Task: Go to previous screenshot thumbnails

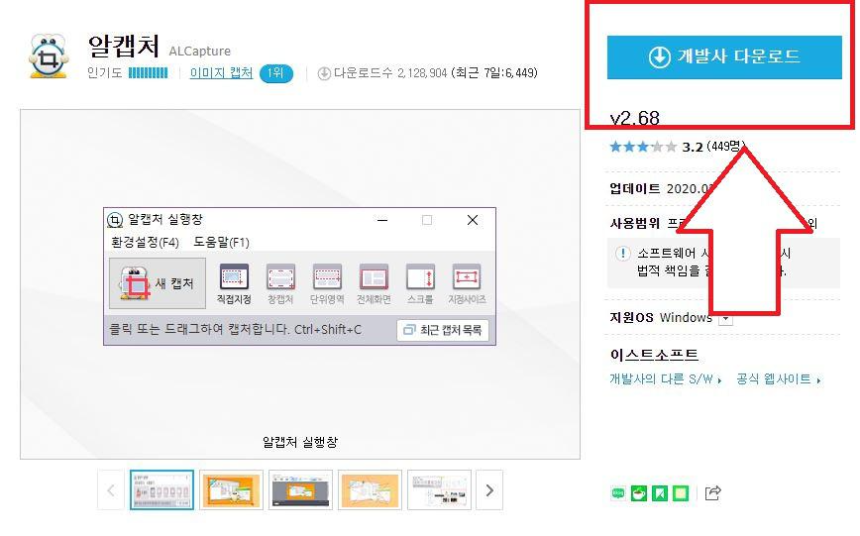Action: [111, 490]
